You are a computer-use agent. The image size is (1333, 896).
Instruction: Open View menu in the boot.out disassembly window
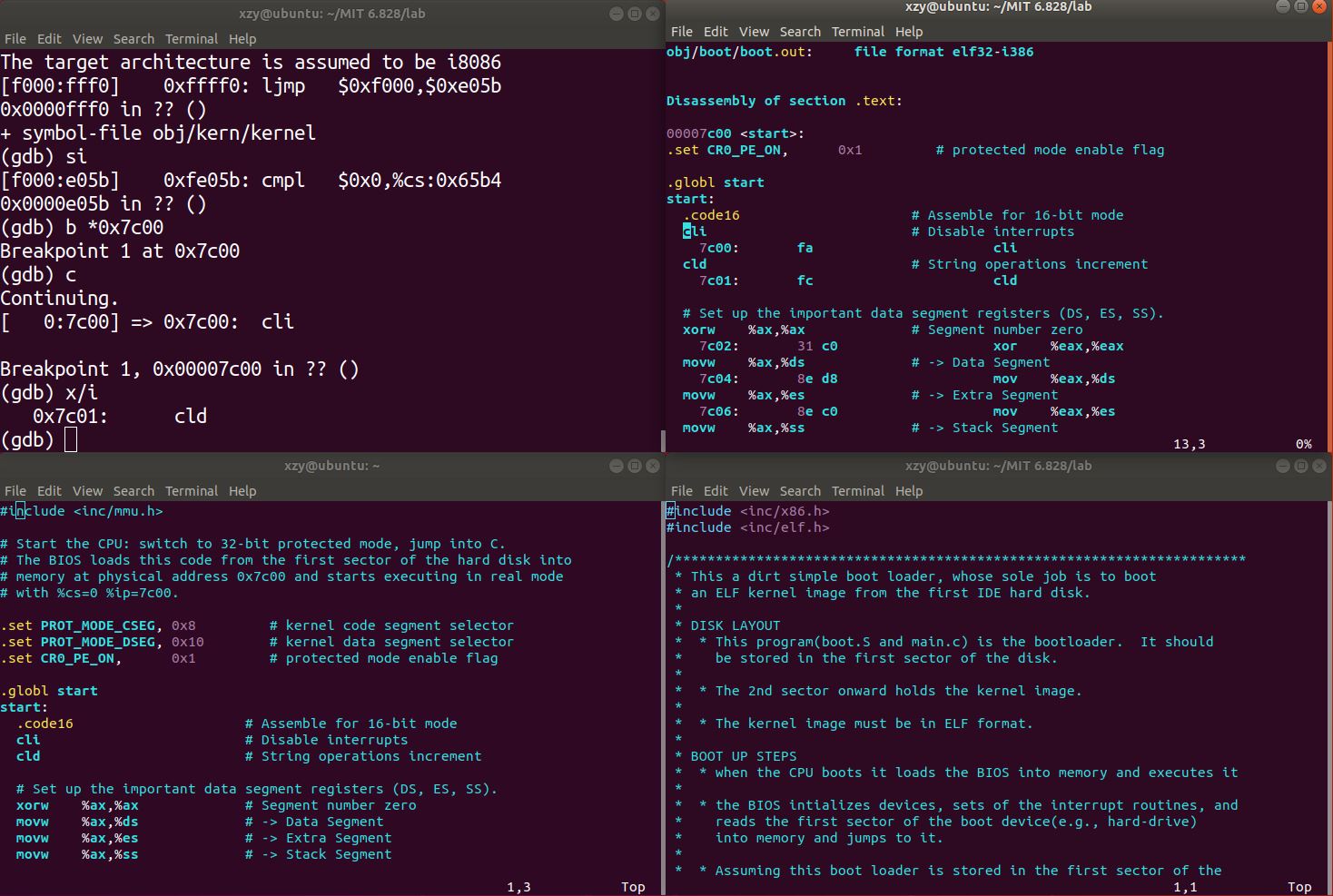[754, 32]
